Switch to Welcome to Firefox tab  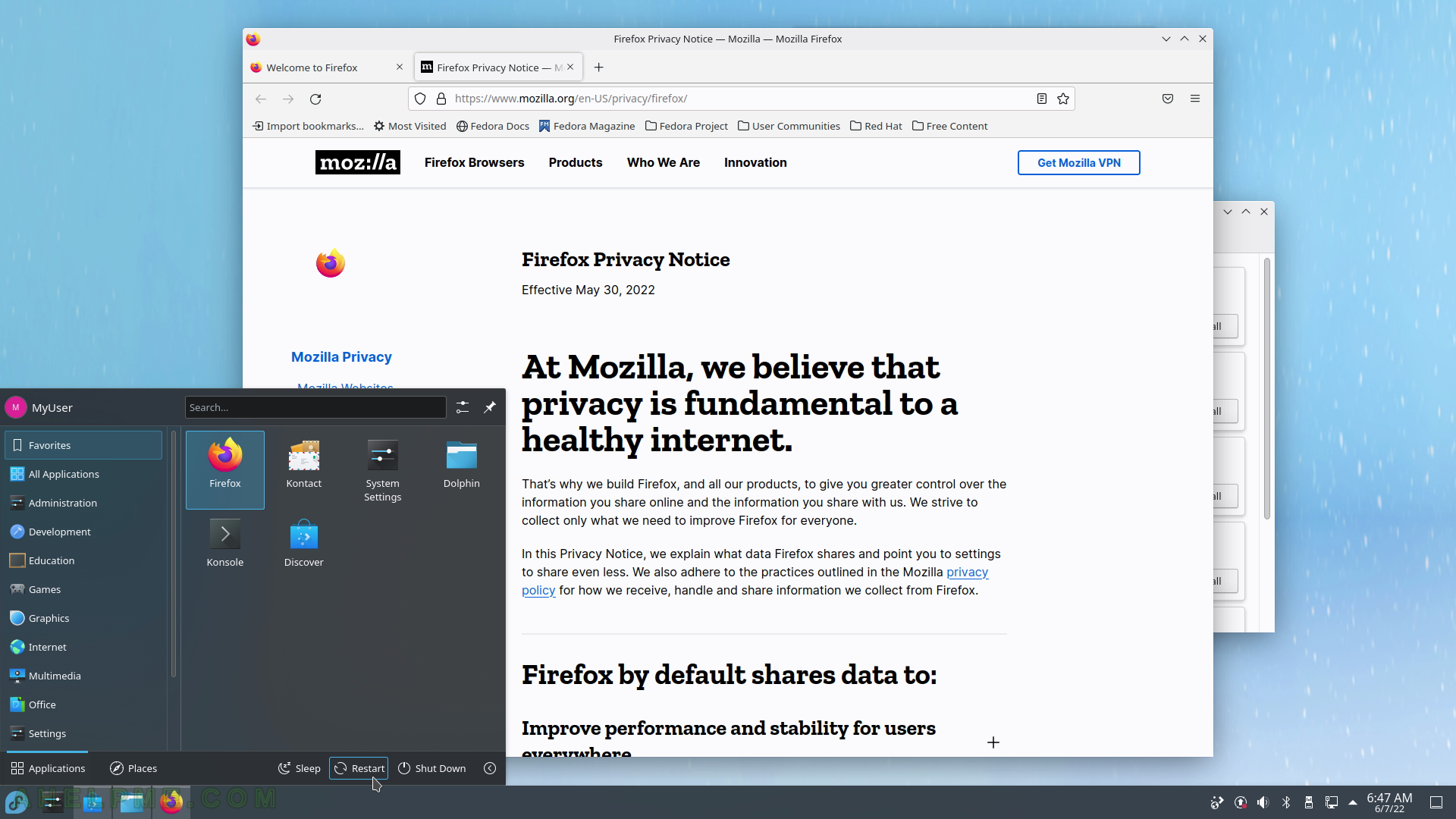(322, 67)
